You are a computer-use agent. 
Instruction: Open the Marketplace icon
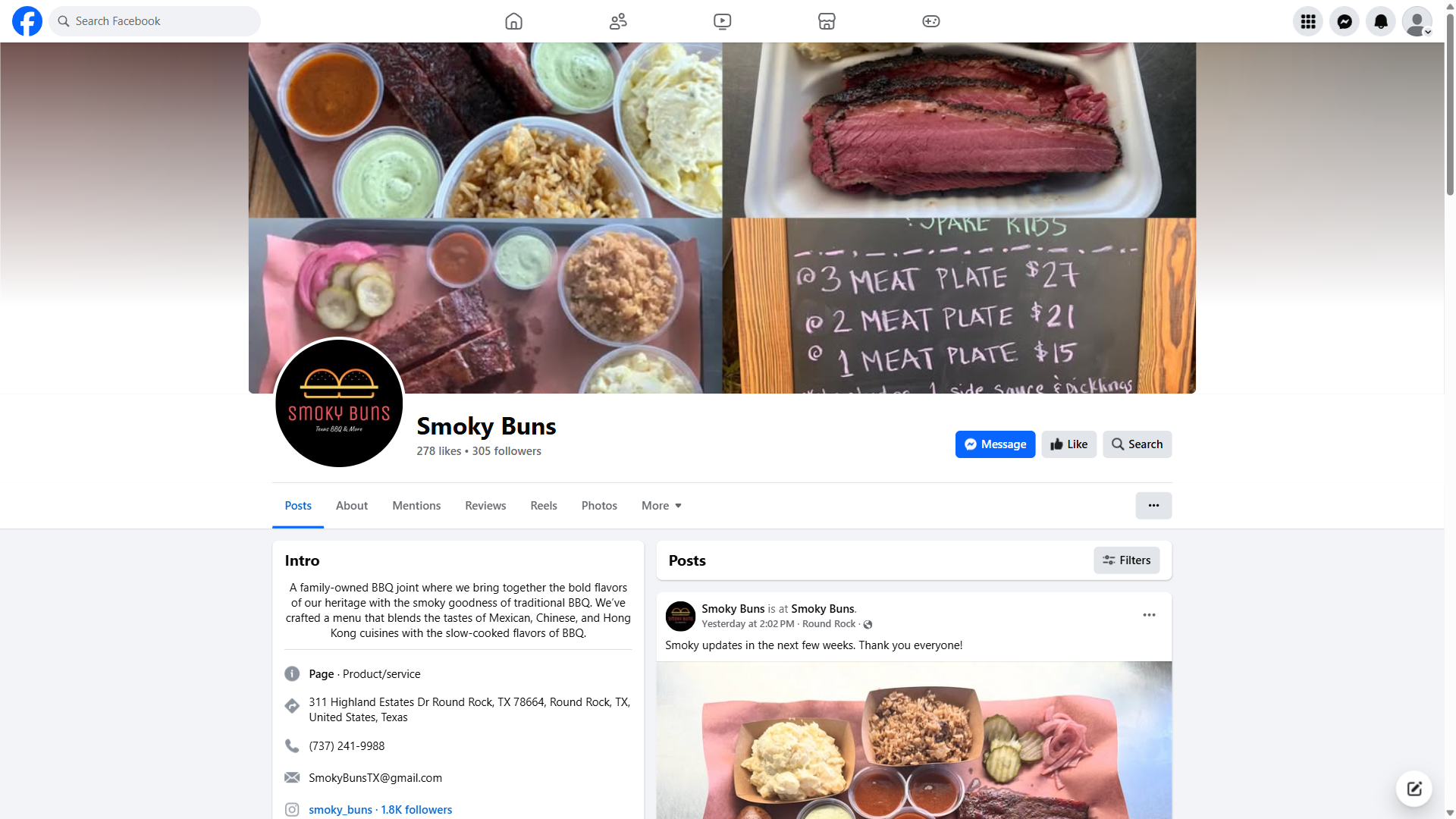click(827, 21)
